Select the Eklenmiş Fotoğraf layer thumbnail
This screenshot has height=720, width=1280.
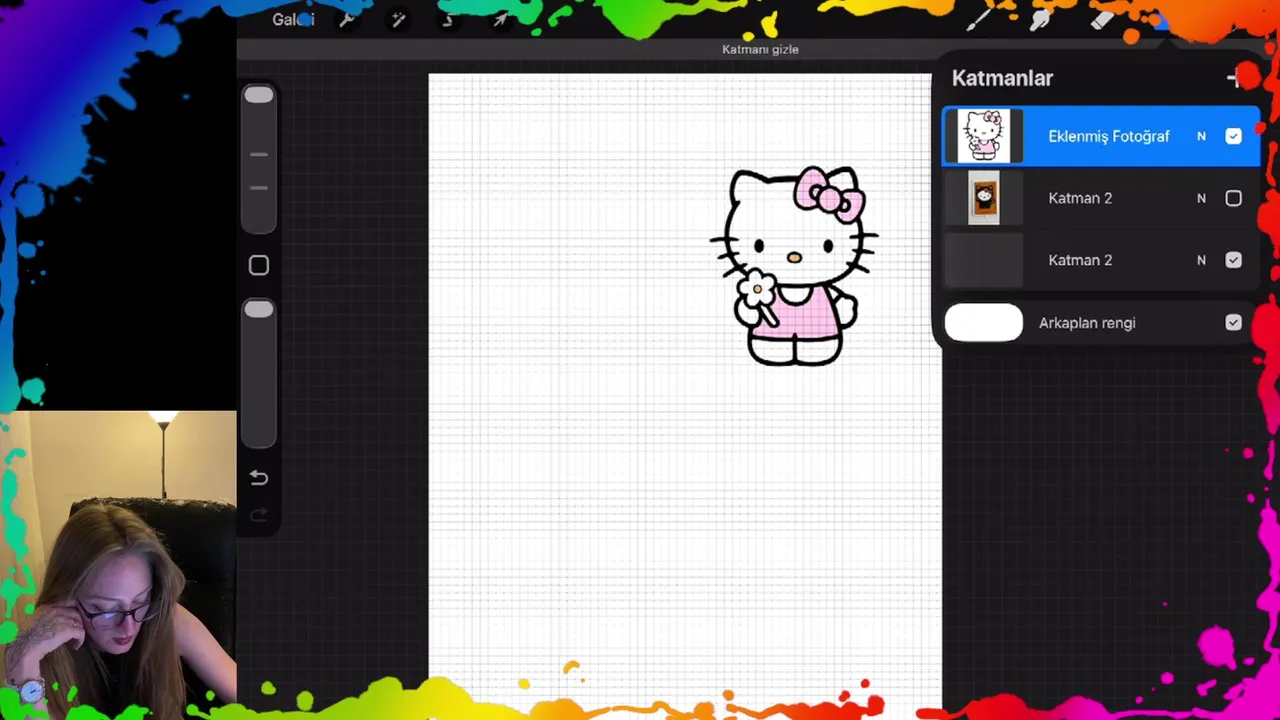click(x=984, y=136)
